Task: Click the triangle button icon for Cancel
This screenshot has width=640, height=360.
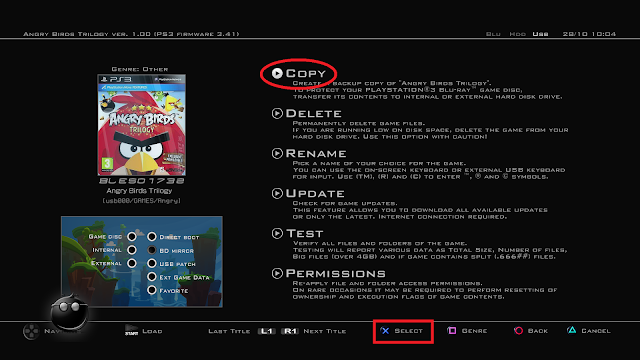Action: 572,330
